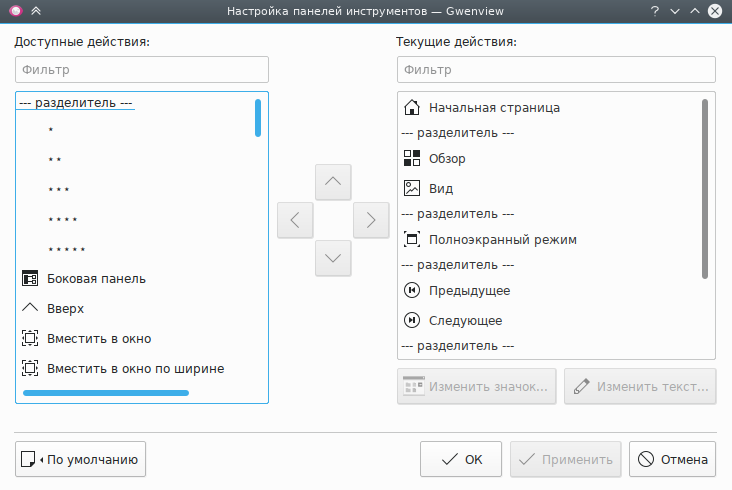The height and width of the screenshot is (490, 732).
Task: Select the Боковая панель sidebar icon
Action: click(x=30, y=278)
